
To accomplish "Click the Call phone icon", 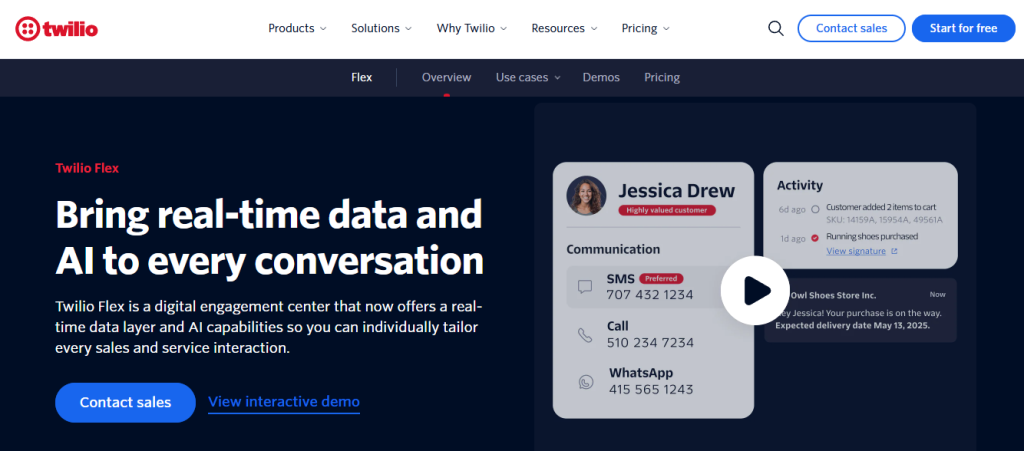I will tap(585, 335).
